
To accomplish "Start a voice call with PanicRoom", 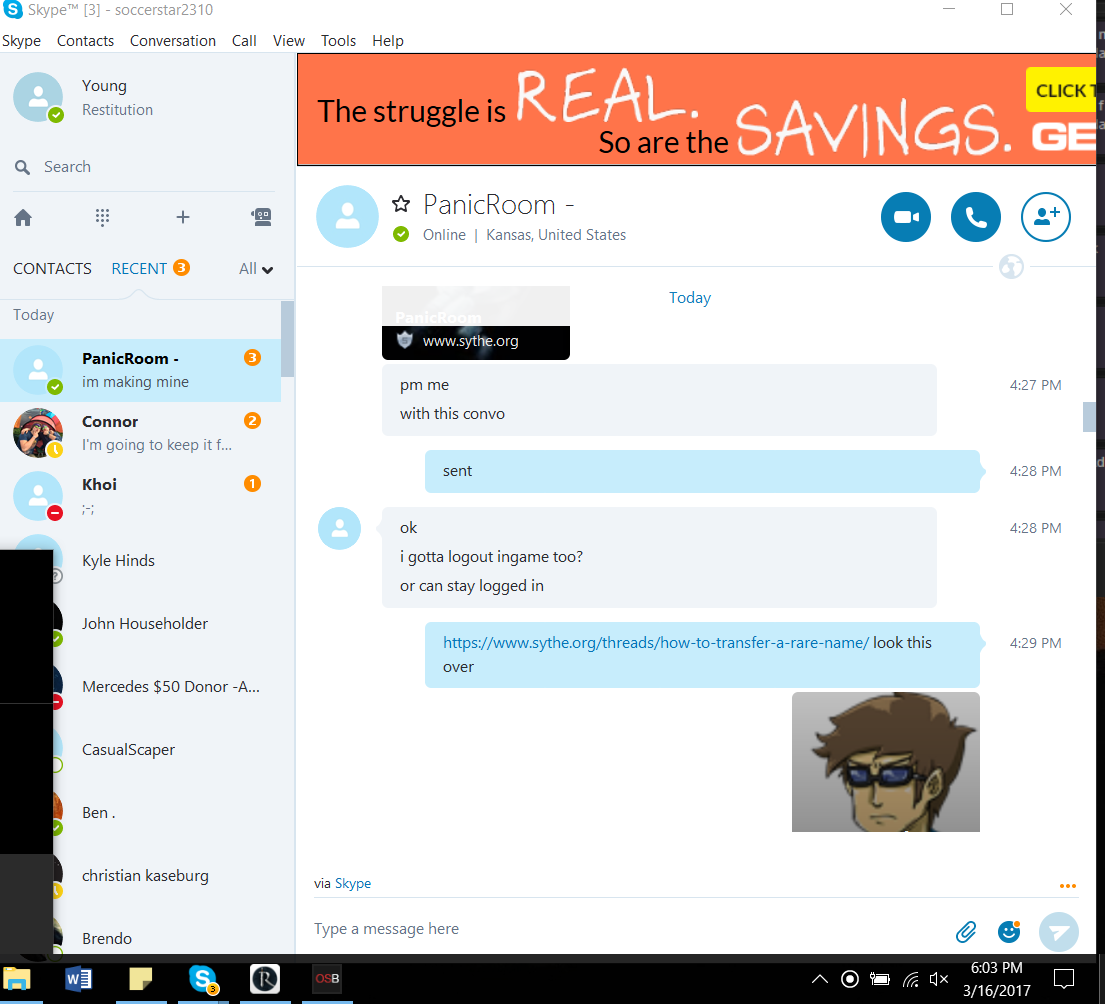I will click(975, 217).
